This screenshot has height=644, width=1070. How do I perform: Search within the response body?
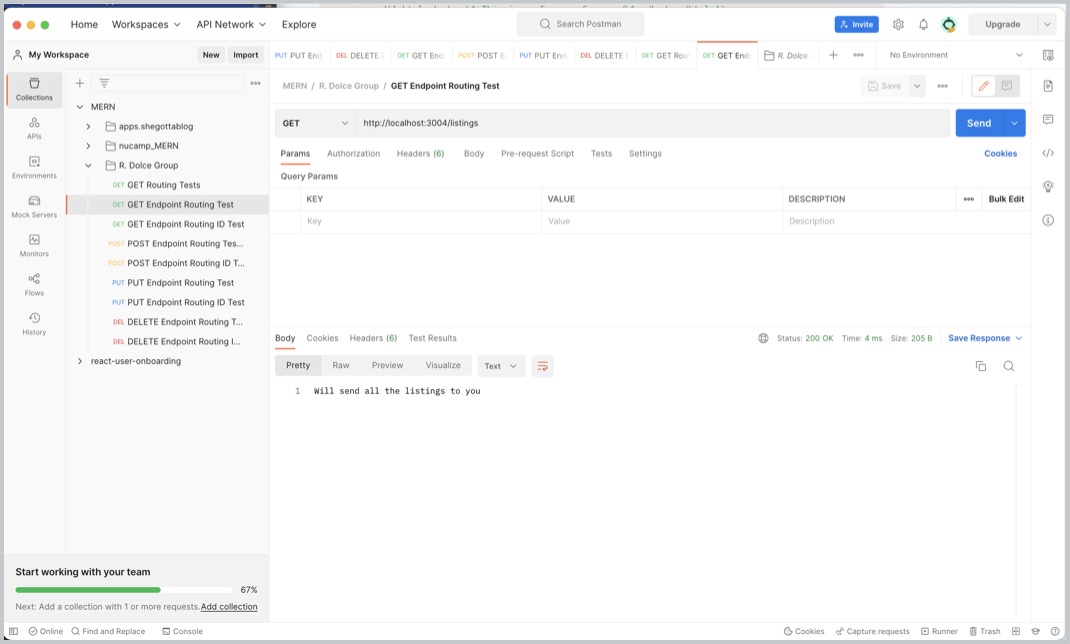coord(1009,366)
